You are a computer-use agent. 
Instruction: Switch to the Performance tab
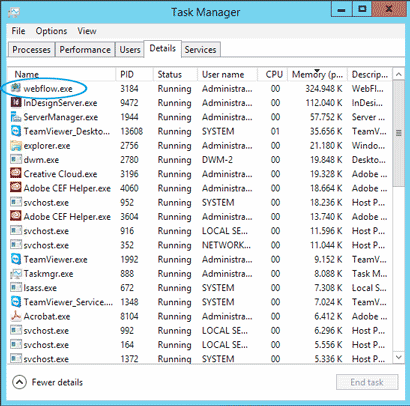85,50
